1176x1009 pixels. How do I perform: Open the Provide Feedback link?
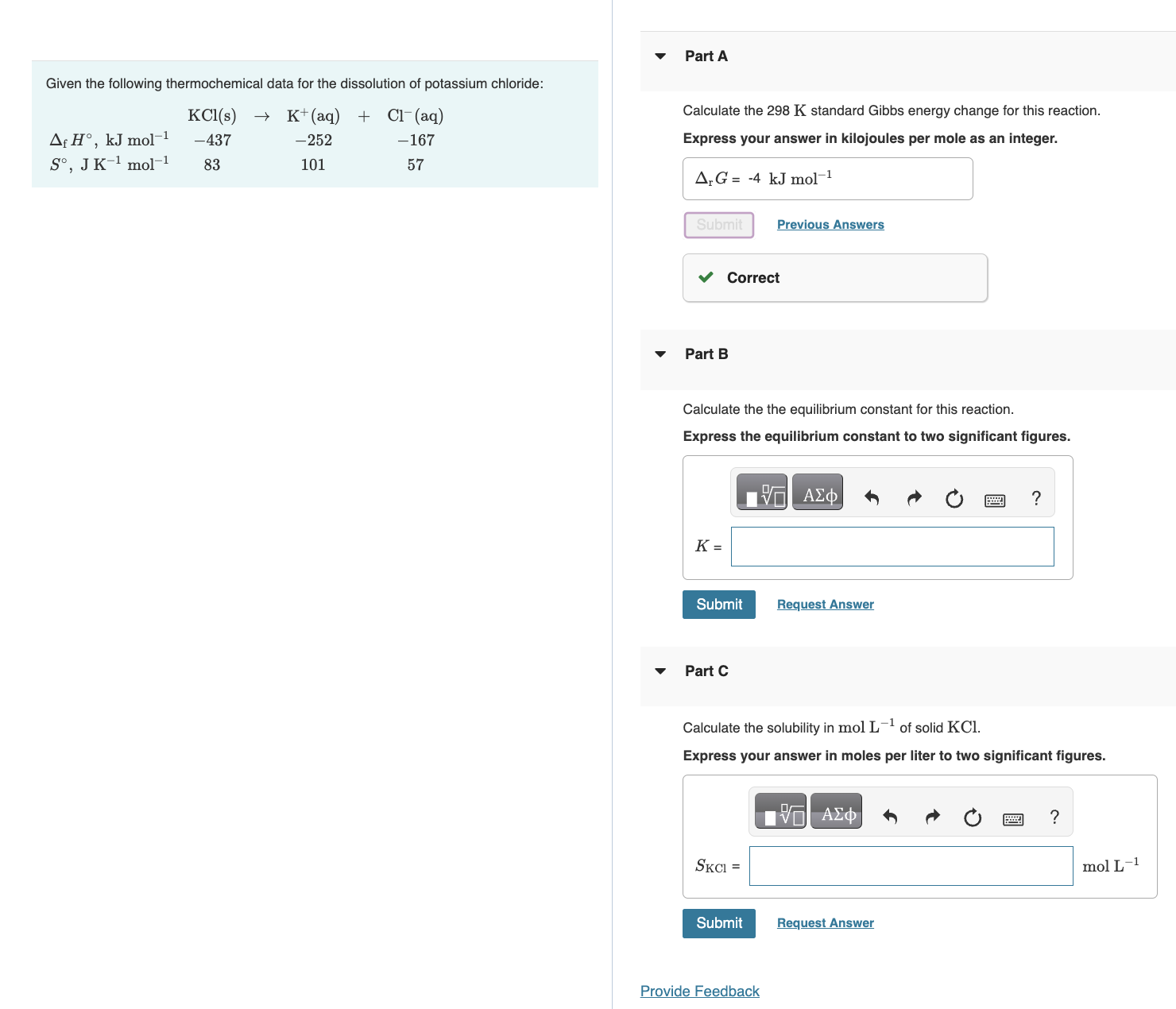pyautogui.click(x=699, y=991)
